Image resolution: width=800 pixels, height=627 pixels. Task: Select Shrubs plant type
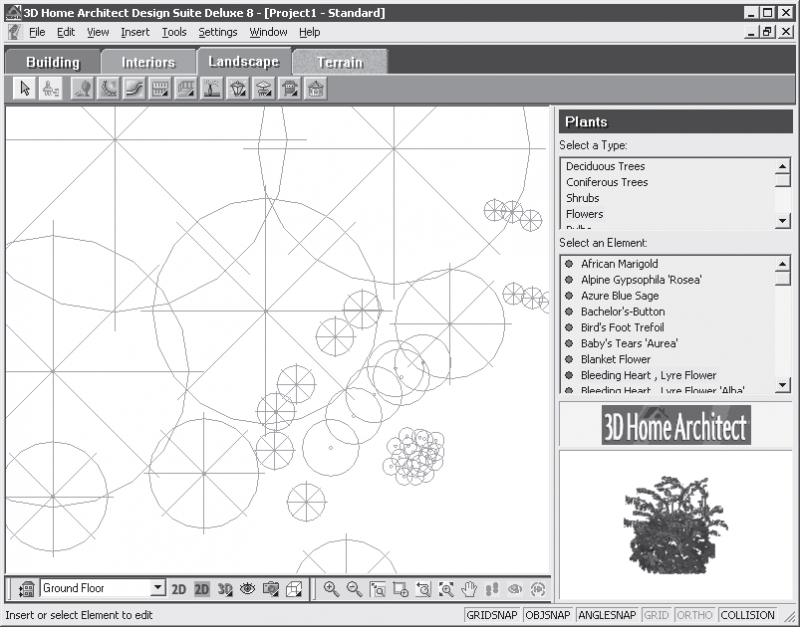[582, 198]
